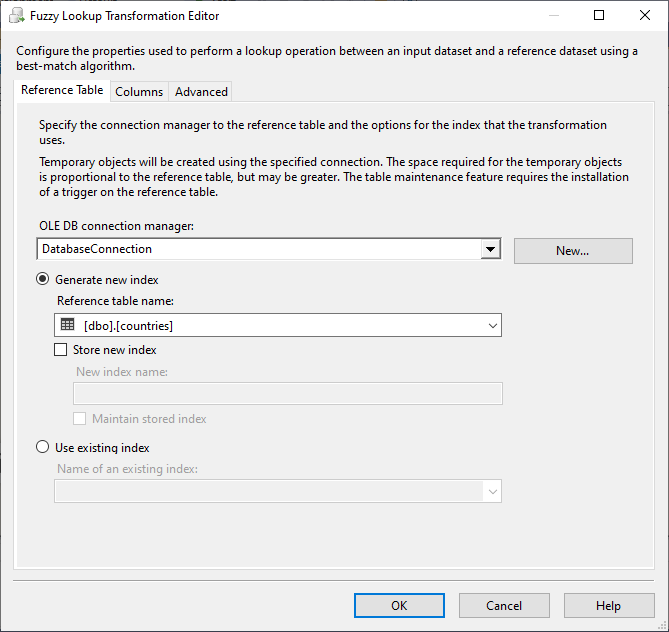Screen dimensions: 669x632
Task: Close the Fuzzy Lookup Transformation Editor
Action: (645, 16)
